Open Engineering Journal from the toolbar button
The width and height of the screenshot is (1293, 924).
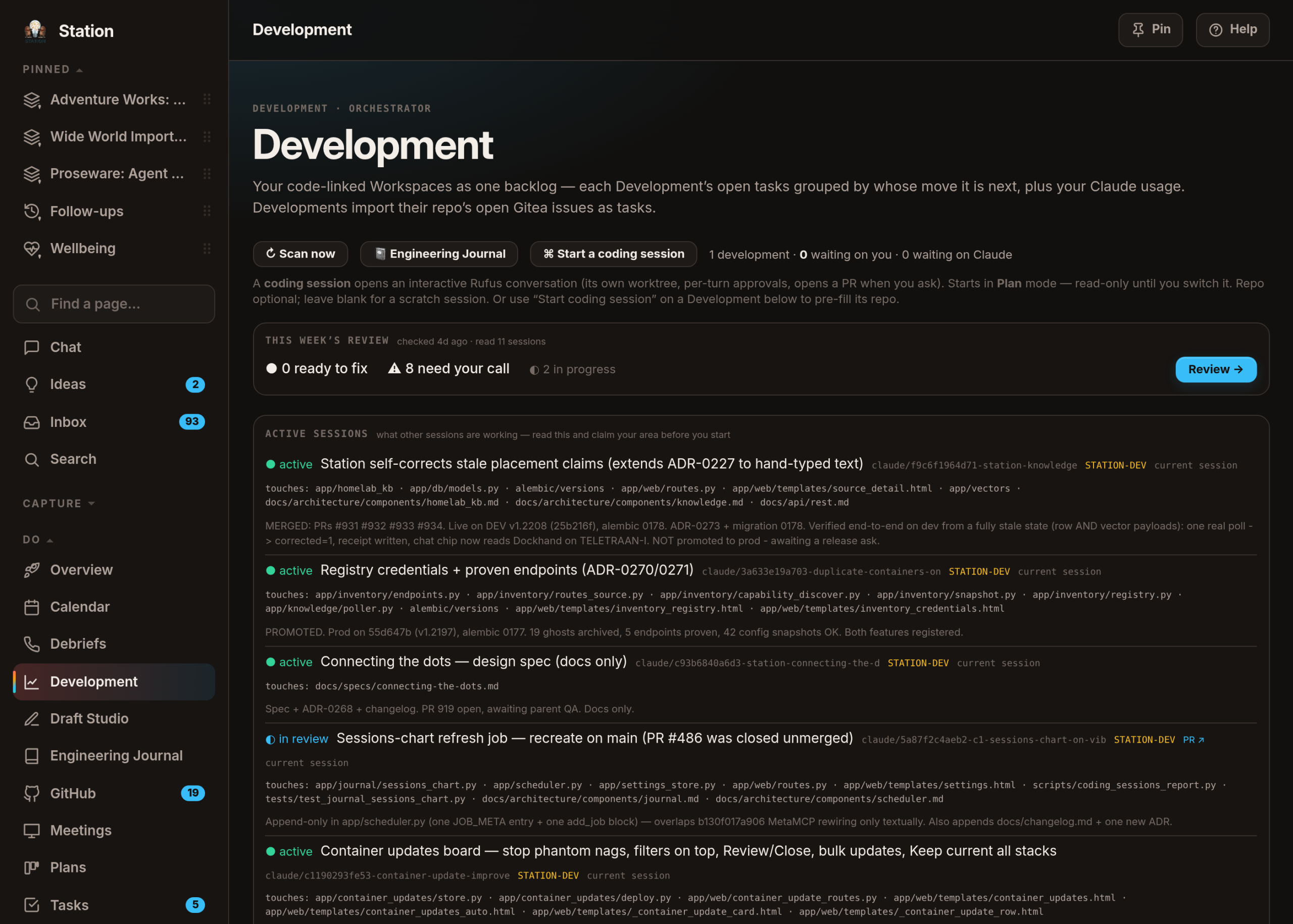(439, 254)
